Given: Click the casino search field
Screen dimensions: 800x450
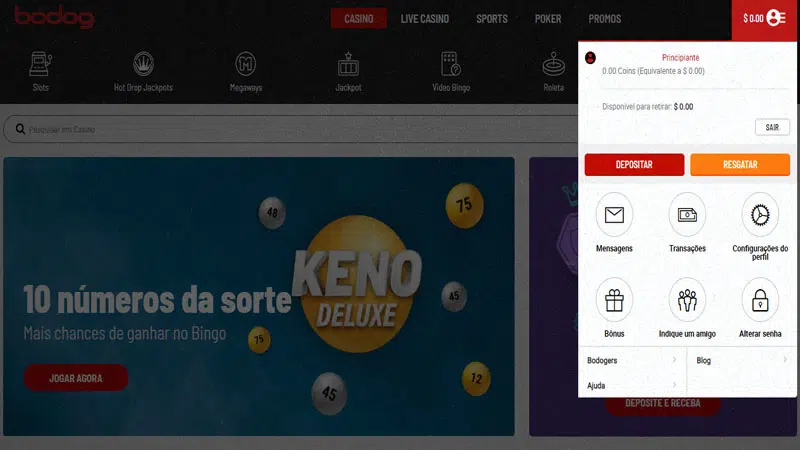Looking at the screenshot, I should pos(280,130).
